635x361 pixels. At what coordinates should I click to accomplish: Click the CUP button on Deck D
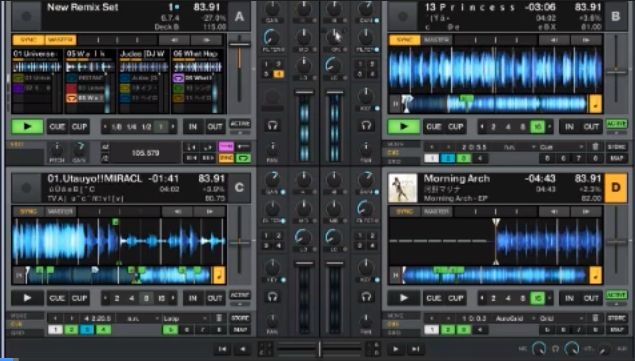[456, 298]
